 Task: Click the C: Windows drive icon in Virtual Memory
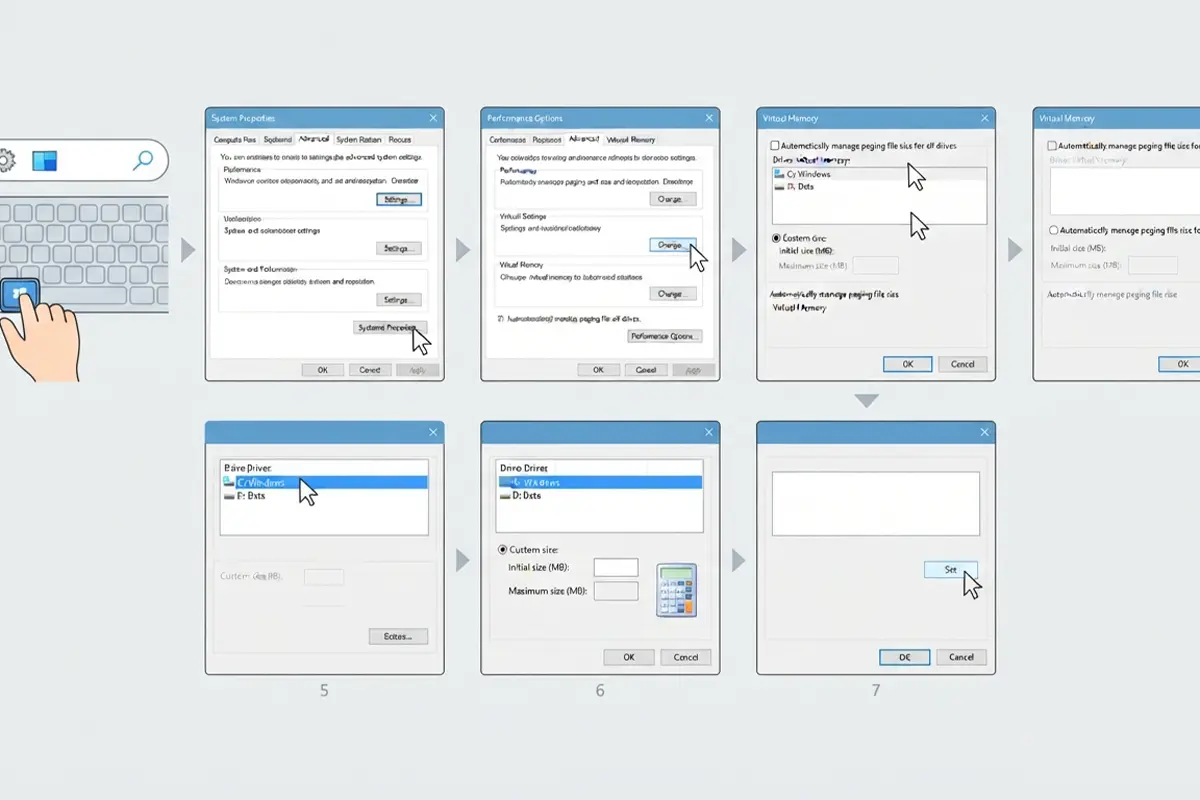(780, 174)
